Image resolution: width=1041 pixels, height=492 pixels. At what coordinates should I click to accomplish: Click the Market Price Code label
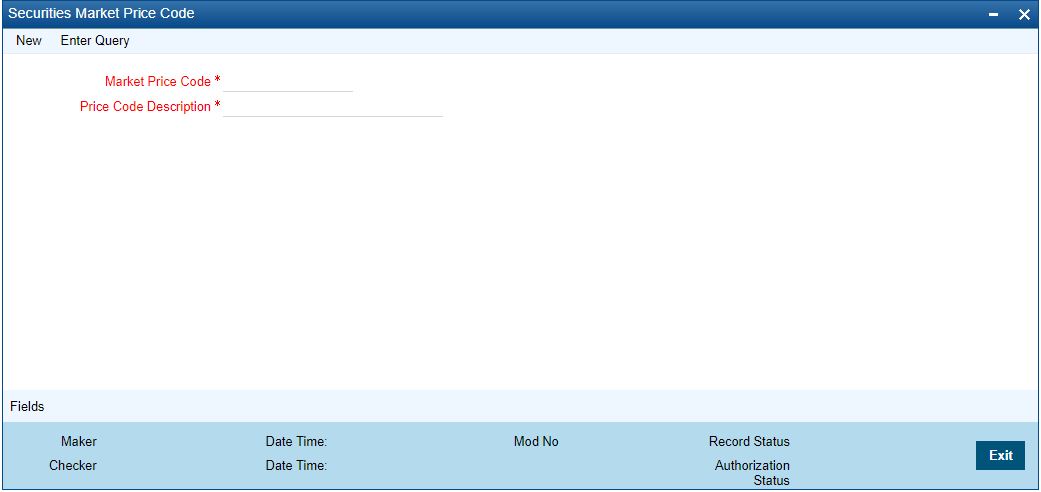(158, 82)
